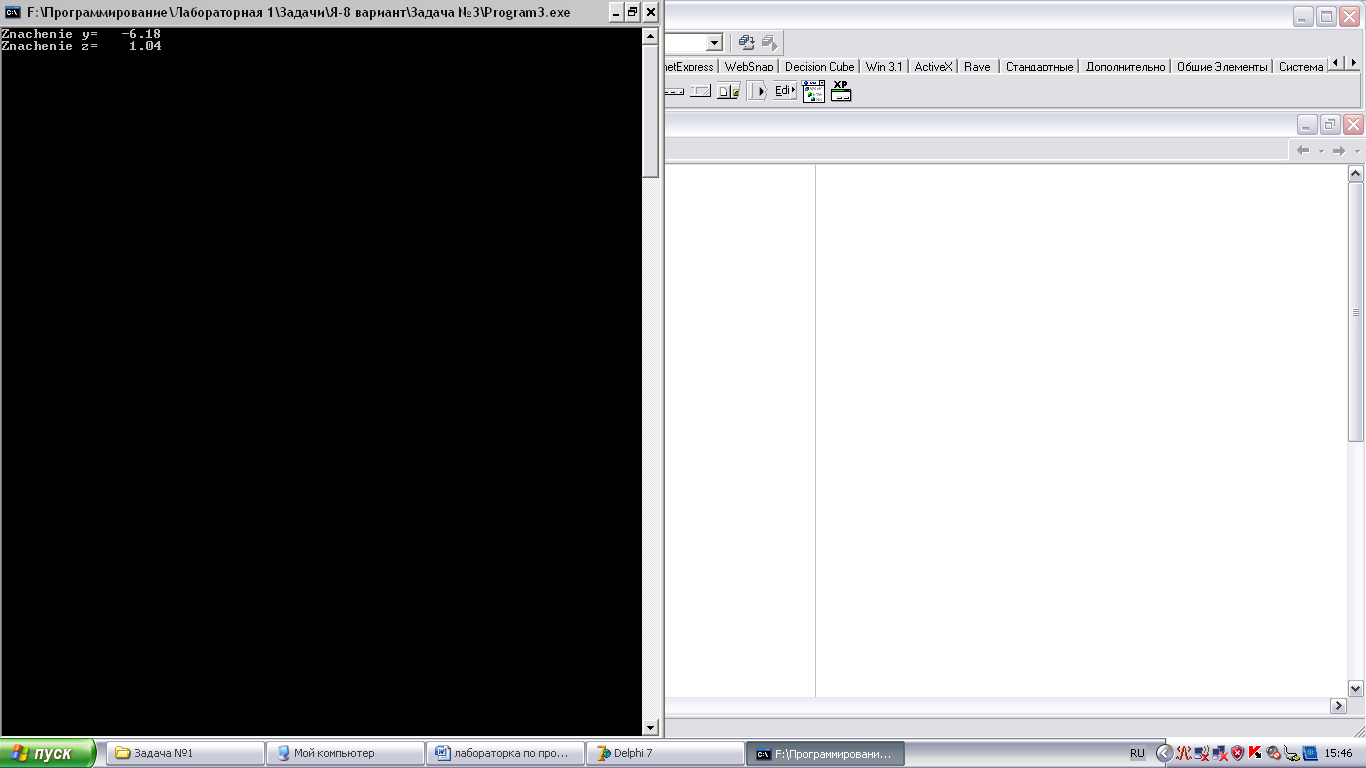Select the ActionList-style component before XP icon
The height and width of the screenshot is (768, 1366).
813,91
